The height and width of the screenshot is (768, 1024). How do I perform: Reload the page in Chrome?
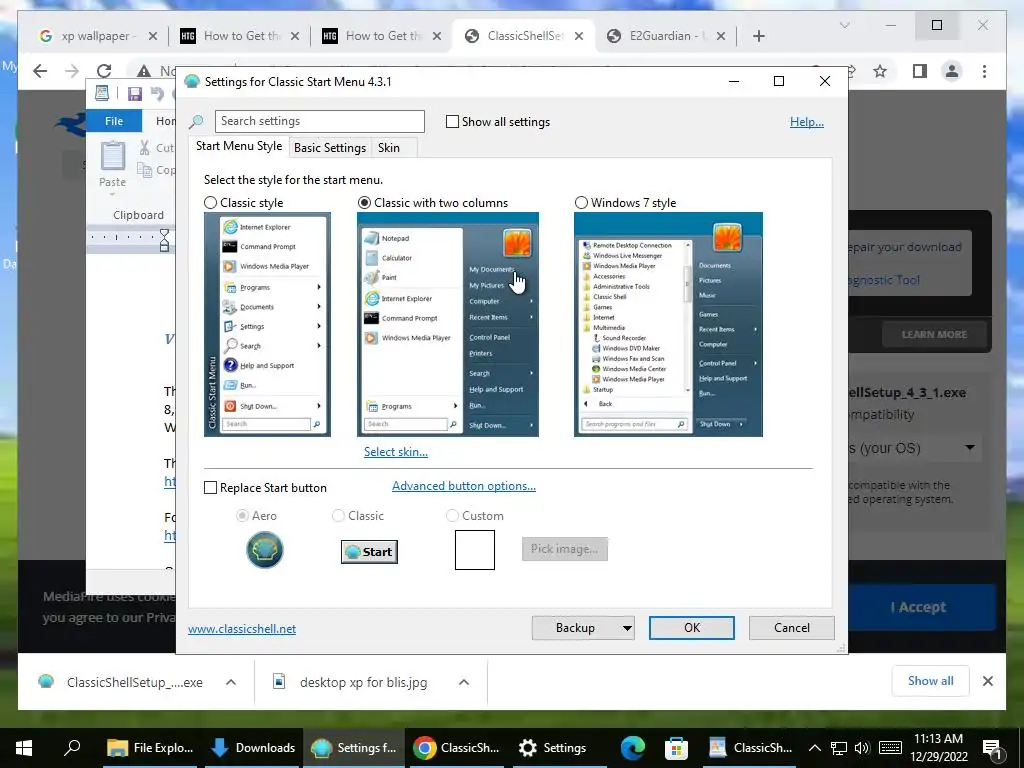104,71
